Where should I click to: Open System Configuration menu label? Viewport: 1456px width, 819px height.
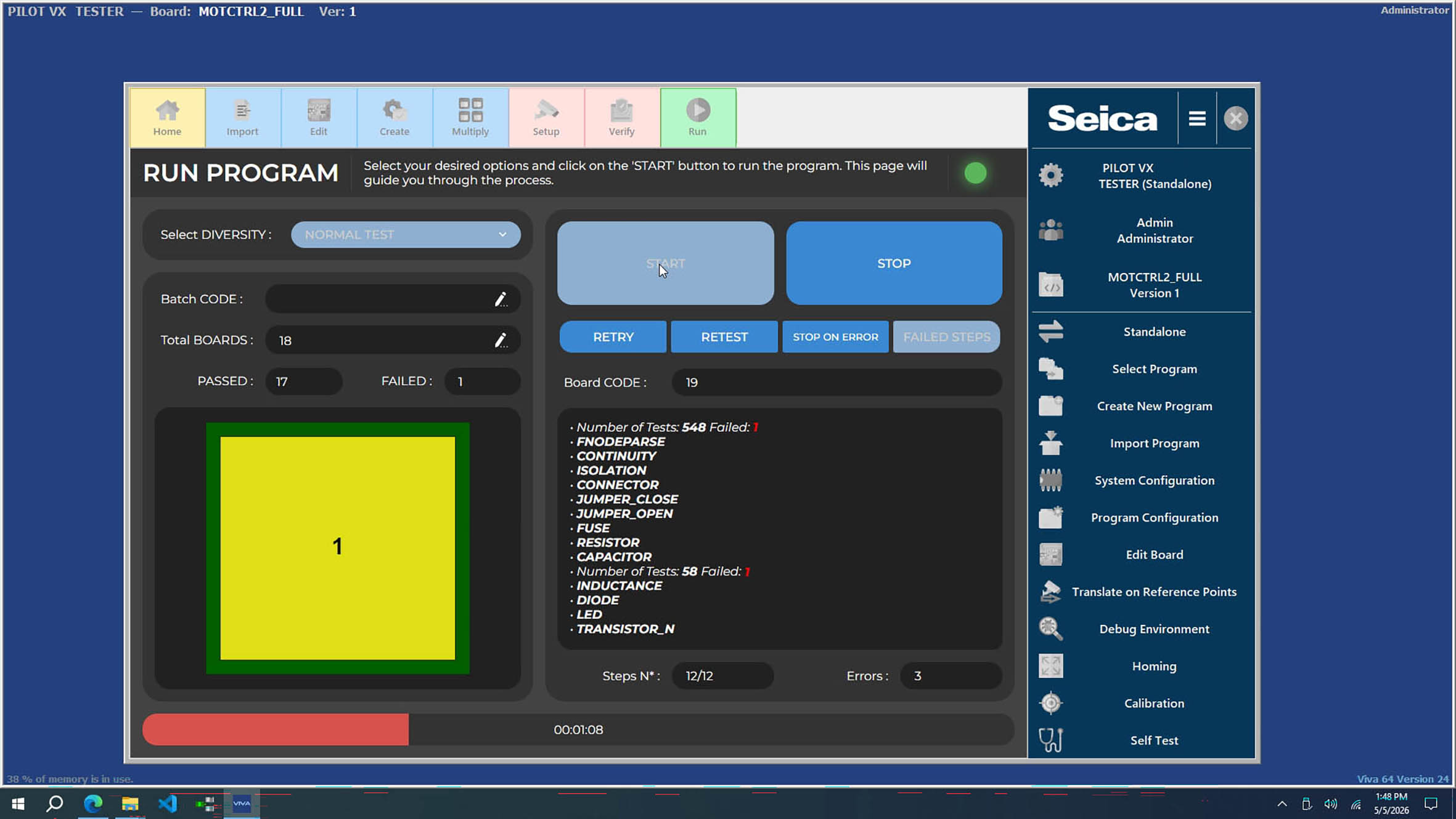pyautogui.click(x=1154, y=481)
